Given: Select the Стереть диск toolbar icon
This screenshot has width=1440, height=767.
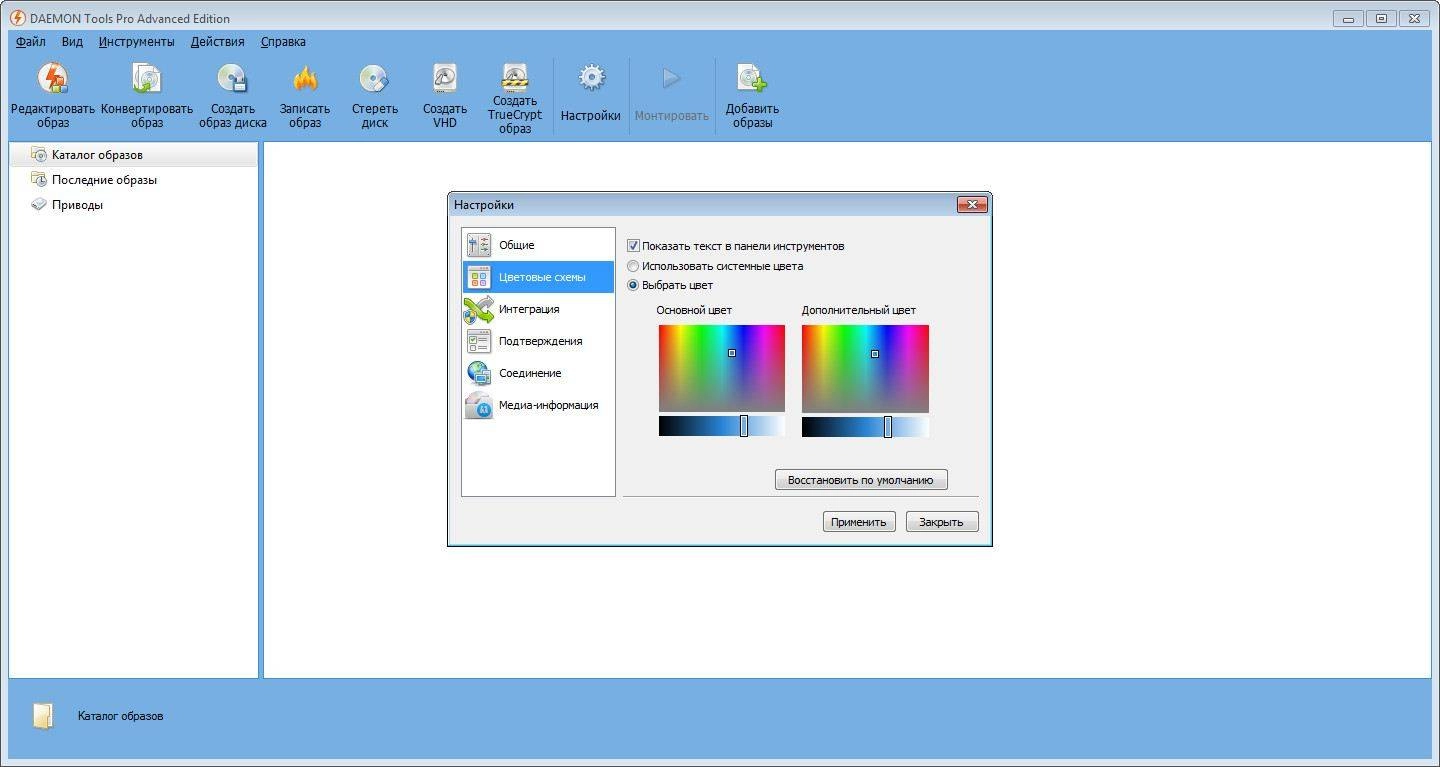Looking at the screenshot, I should (374, 78).
